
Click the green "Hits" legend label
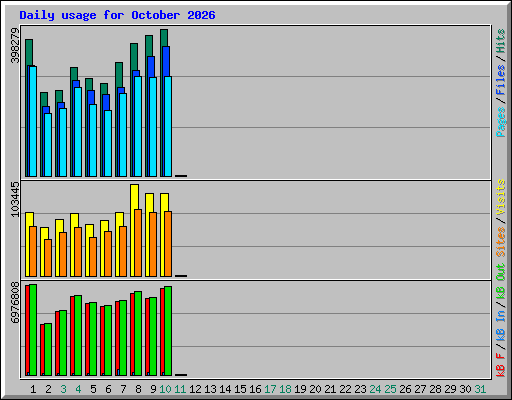[x=500, y=41]
